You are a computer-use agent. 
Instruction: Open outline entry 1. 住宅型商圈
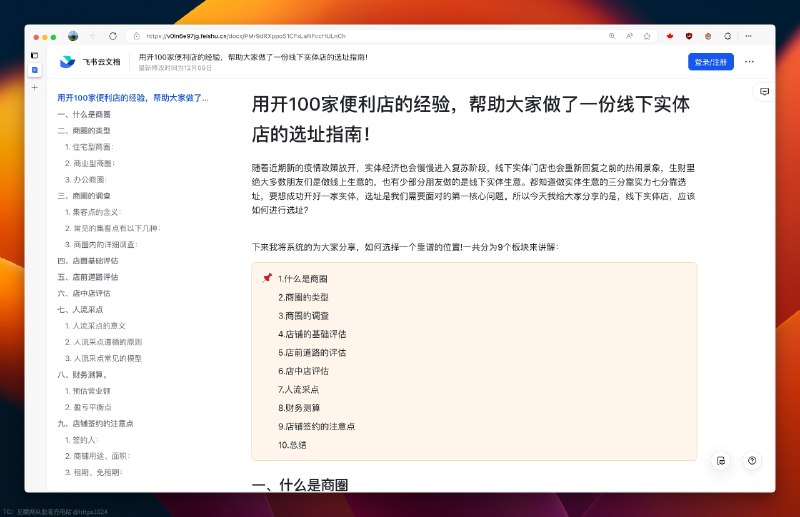pos(89,147)
